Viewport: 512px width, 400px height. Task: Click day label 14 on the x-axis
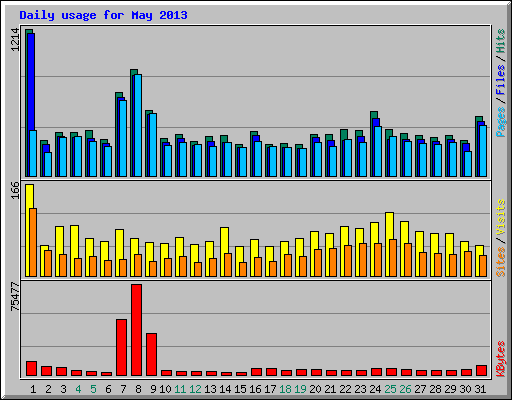(225, 389)
